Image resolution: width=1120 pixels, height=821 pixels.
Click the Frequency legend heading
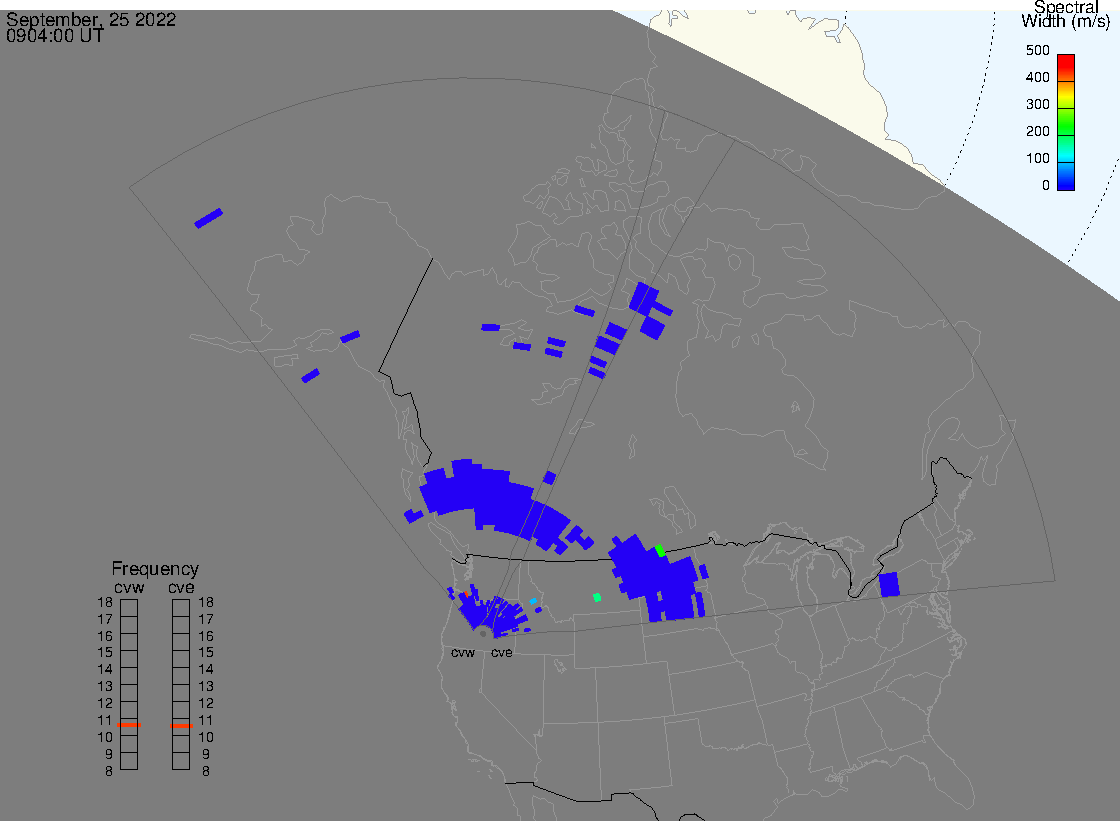(x=155, y=569)
